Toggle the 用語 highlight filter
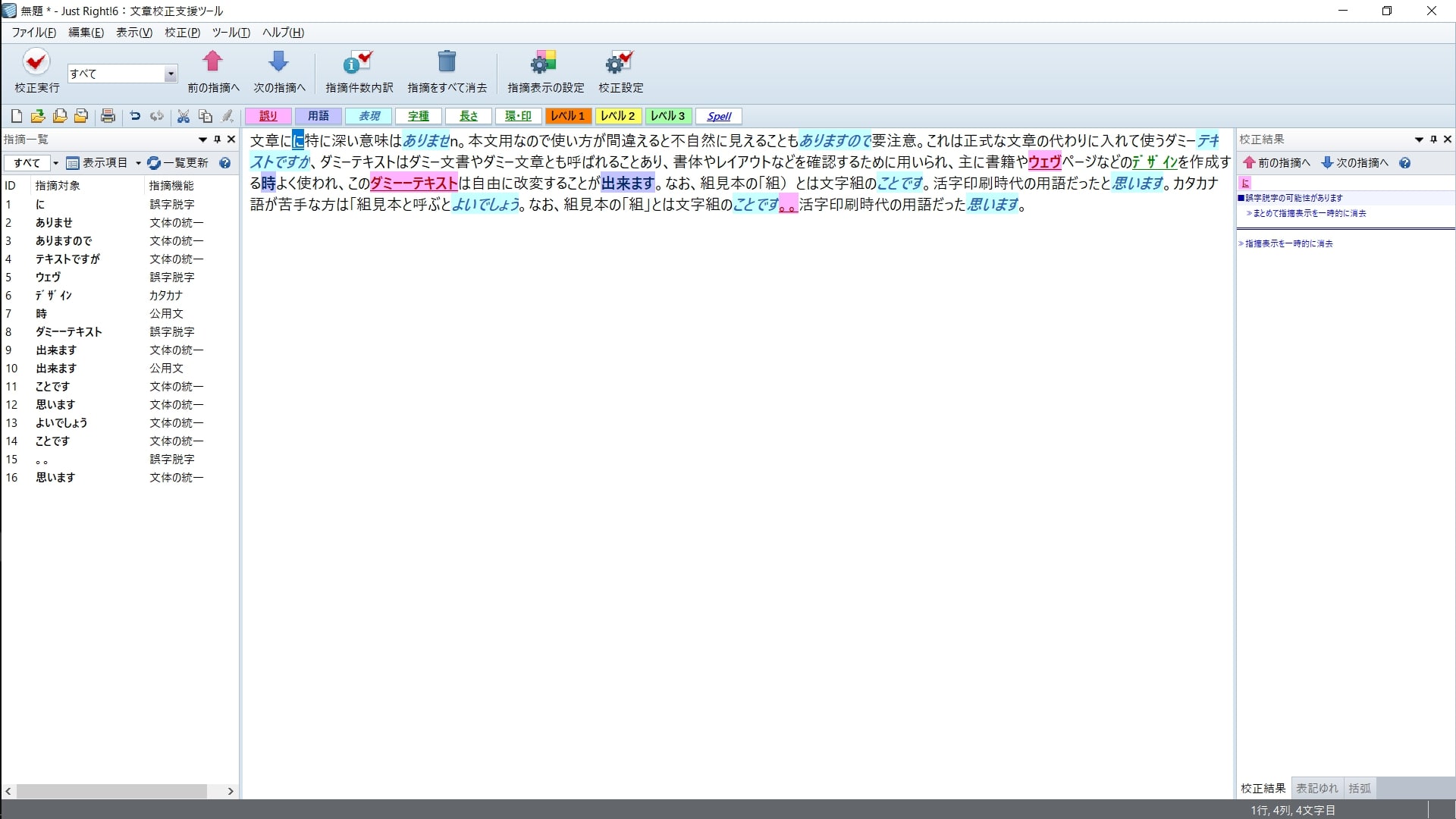The image size is (1456, 819). [318, 116]
